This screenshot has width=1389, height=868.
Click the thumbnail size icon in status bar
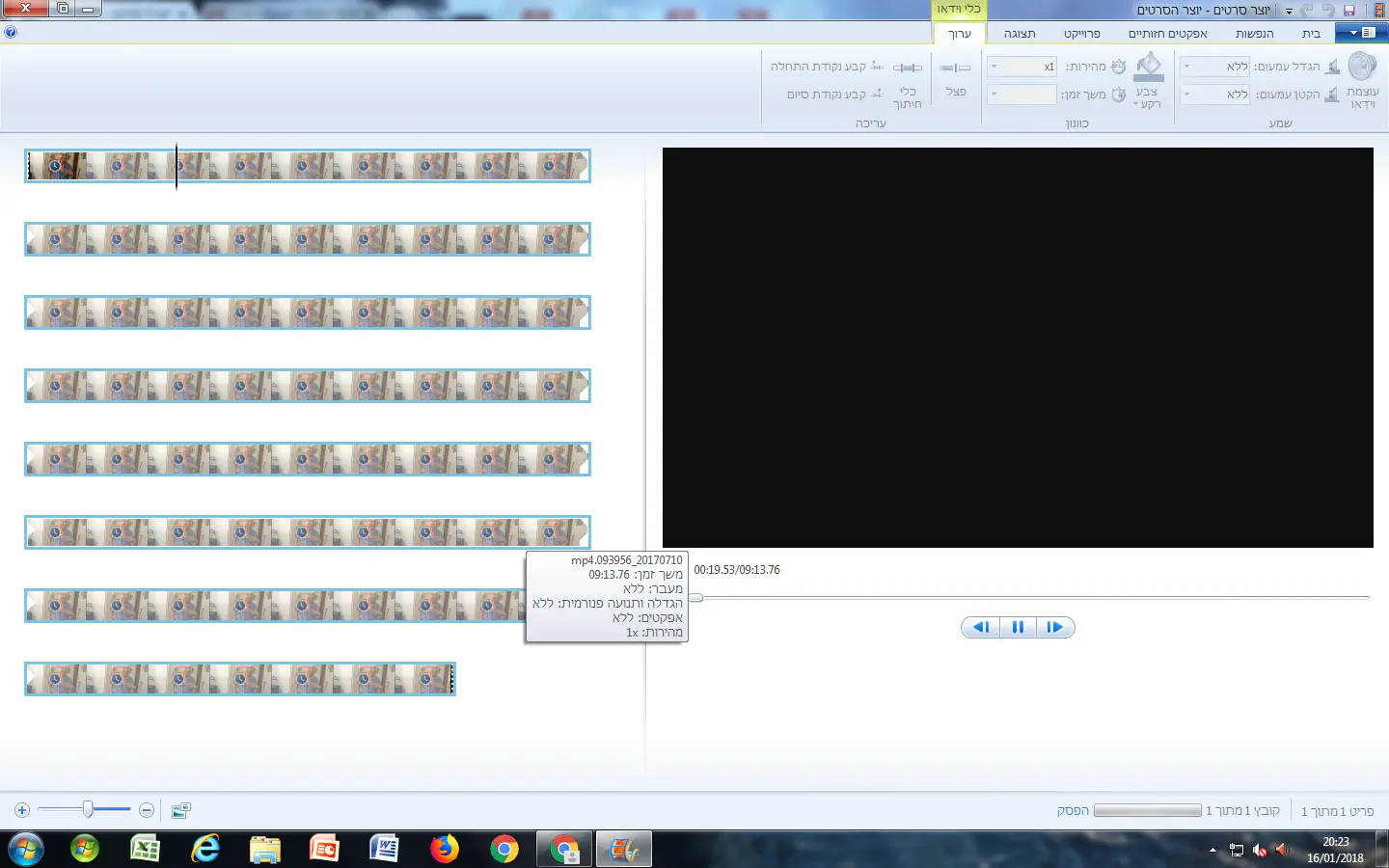tap(180, 810)
